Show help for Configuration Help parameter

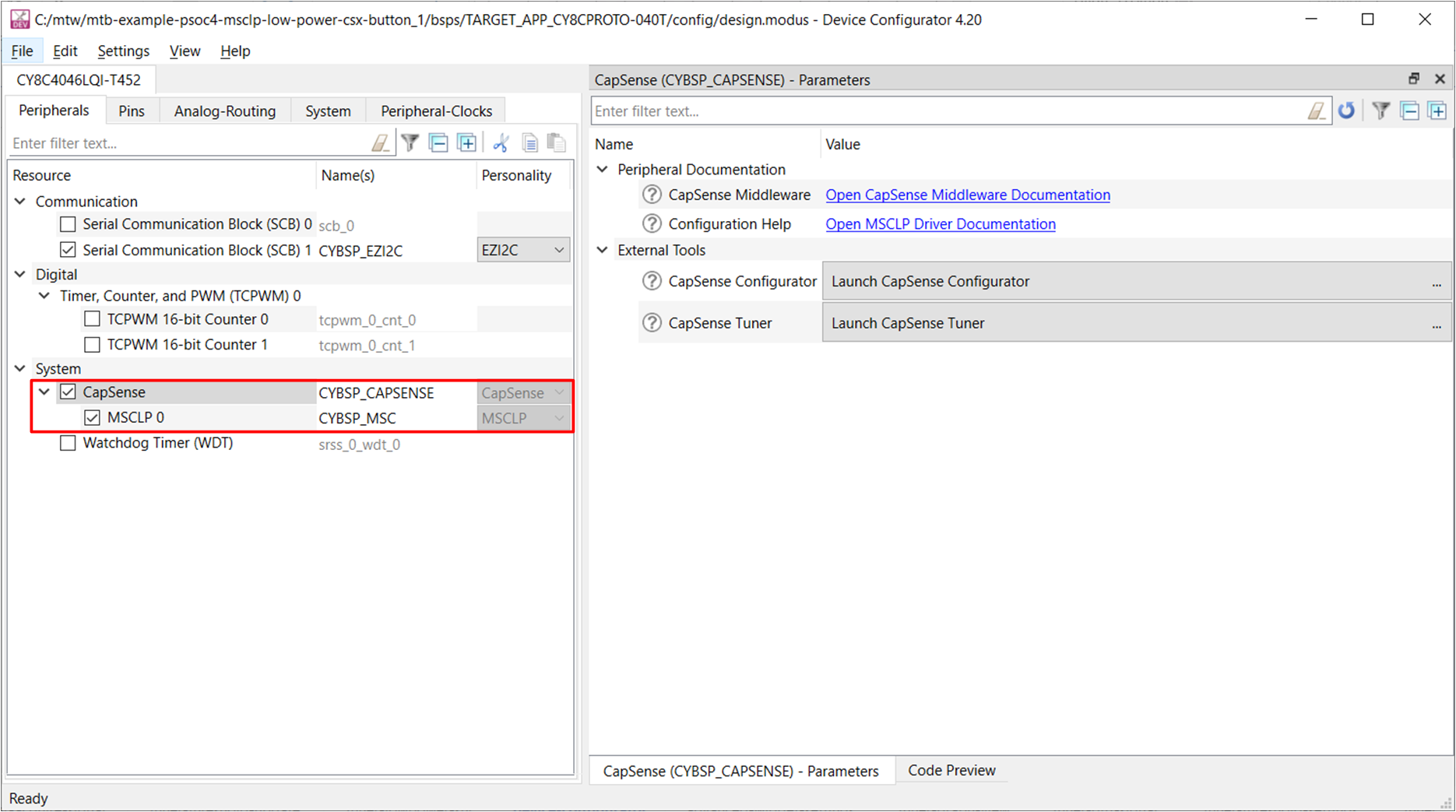pos(652,224)
